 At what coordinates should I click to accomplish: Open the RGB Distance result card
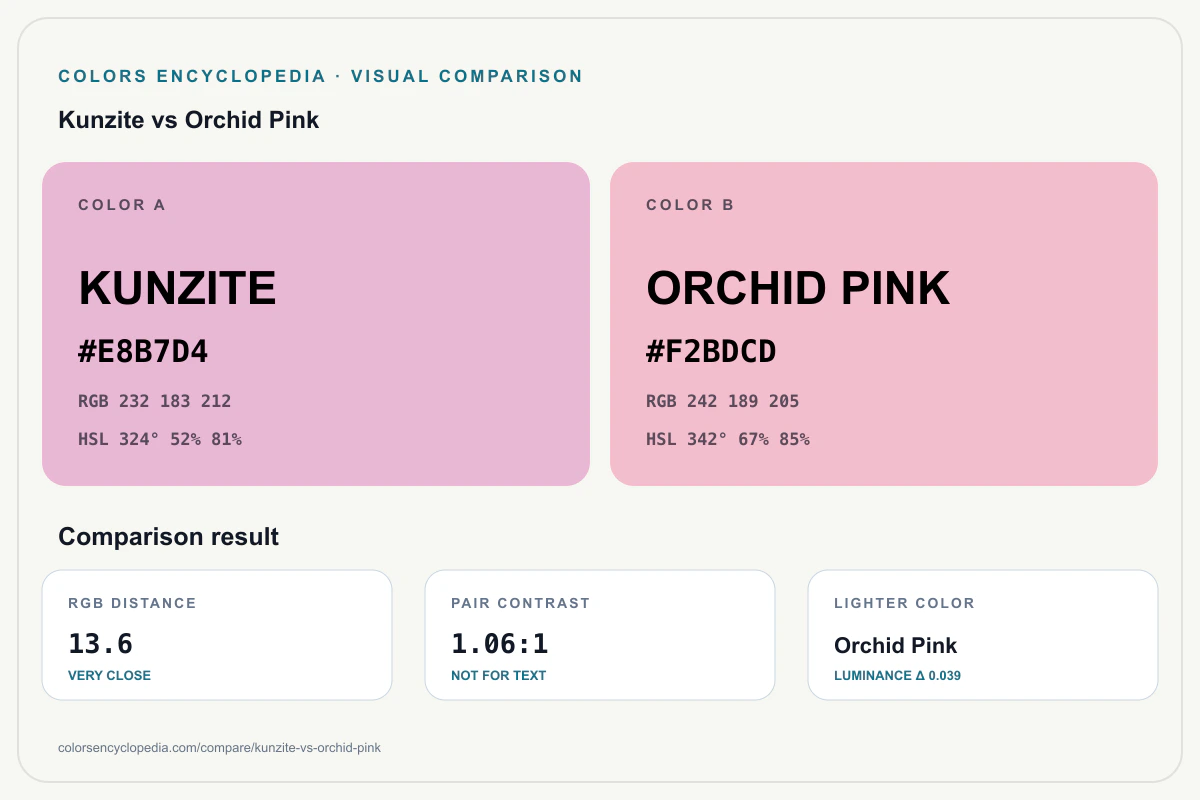pyautogui.click(x=217, y=635)
